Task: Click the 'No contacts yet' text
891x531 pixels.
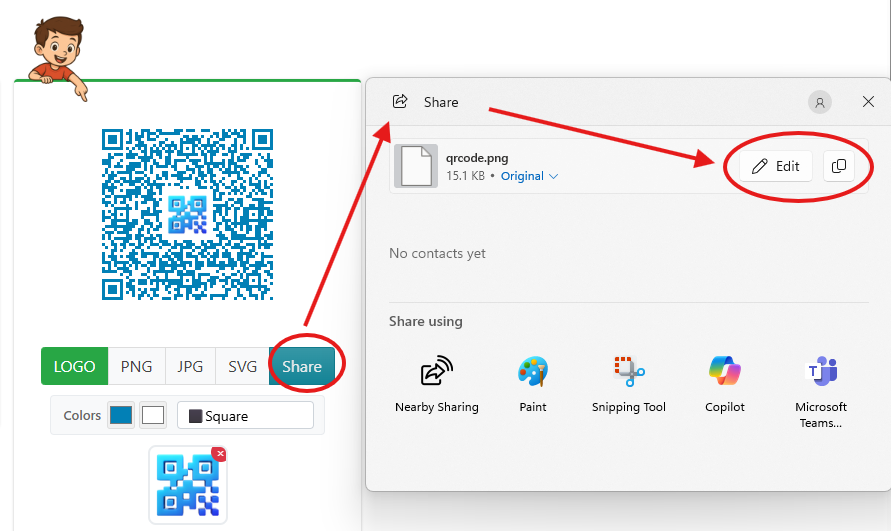Action: coord(437,254)
